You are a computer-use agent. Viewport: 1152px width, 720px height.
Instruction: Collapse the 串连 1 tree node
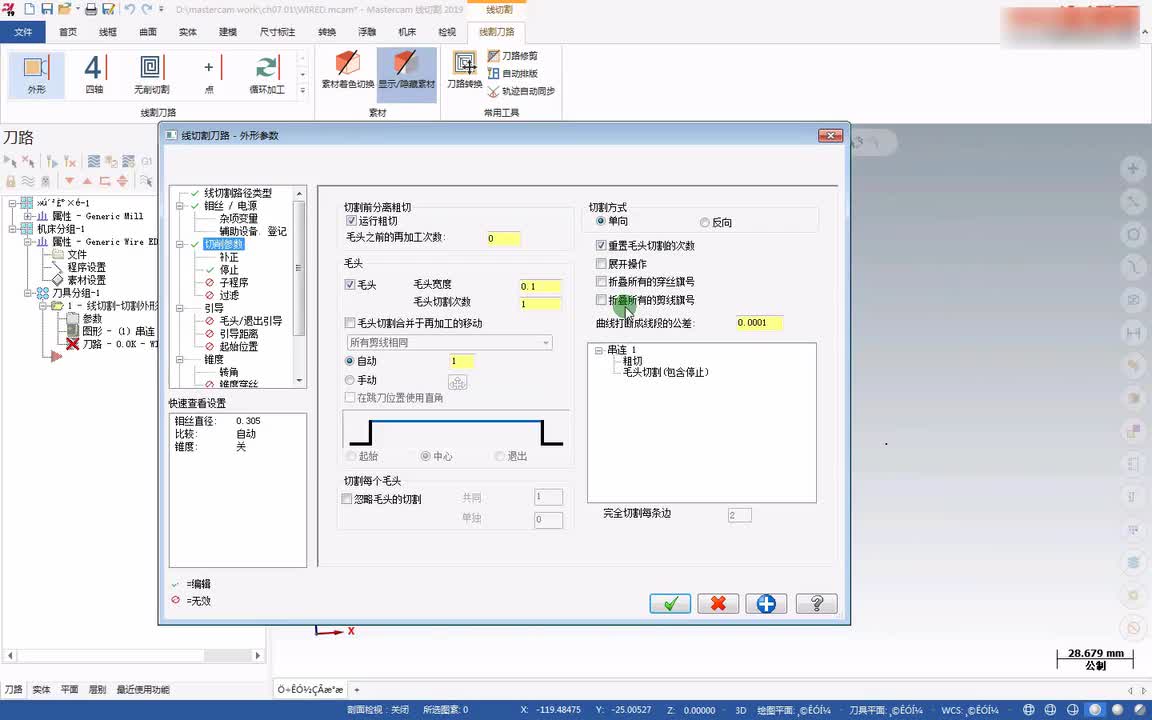[x=599, y=350]
